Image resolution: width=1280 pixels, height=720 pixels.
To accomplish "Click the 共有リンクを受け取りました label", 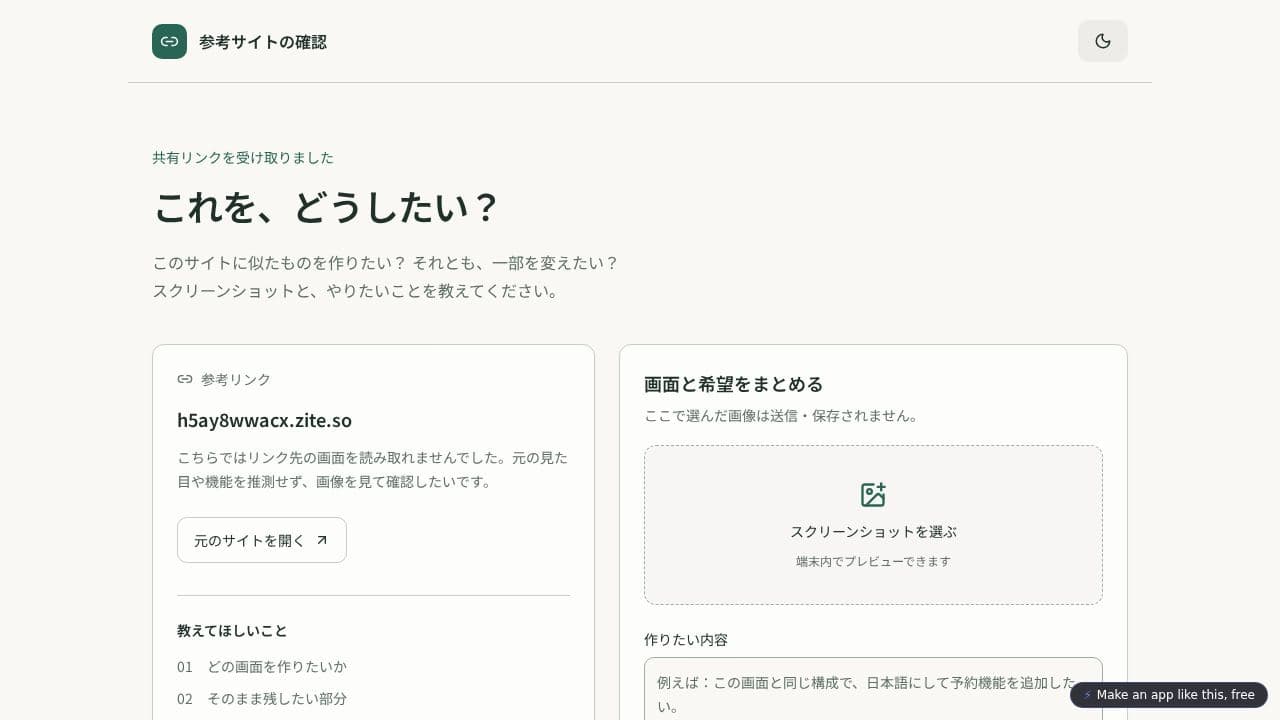I will point(243,158).
